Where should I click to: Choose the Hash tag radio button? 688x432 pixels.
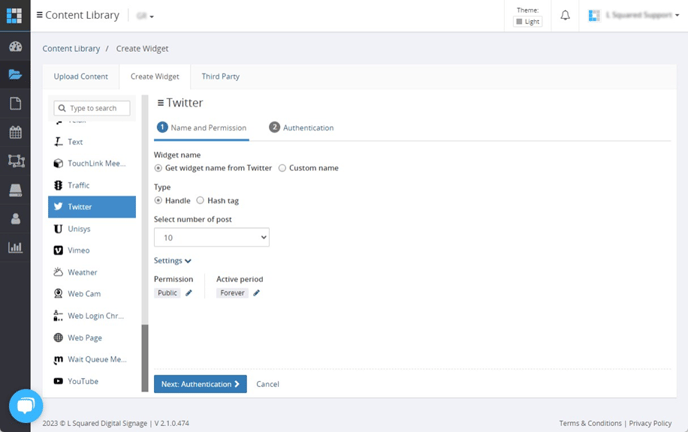pyautogui.click(x=200, y=200)
